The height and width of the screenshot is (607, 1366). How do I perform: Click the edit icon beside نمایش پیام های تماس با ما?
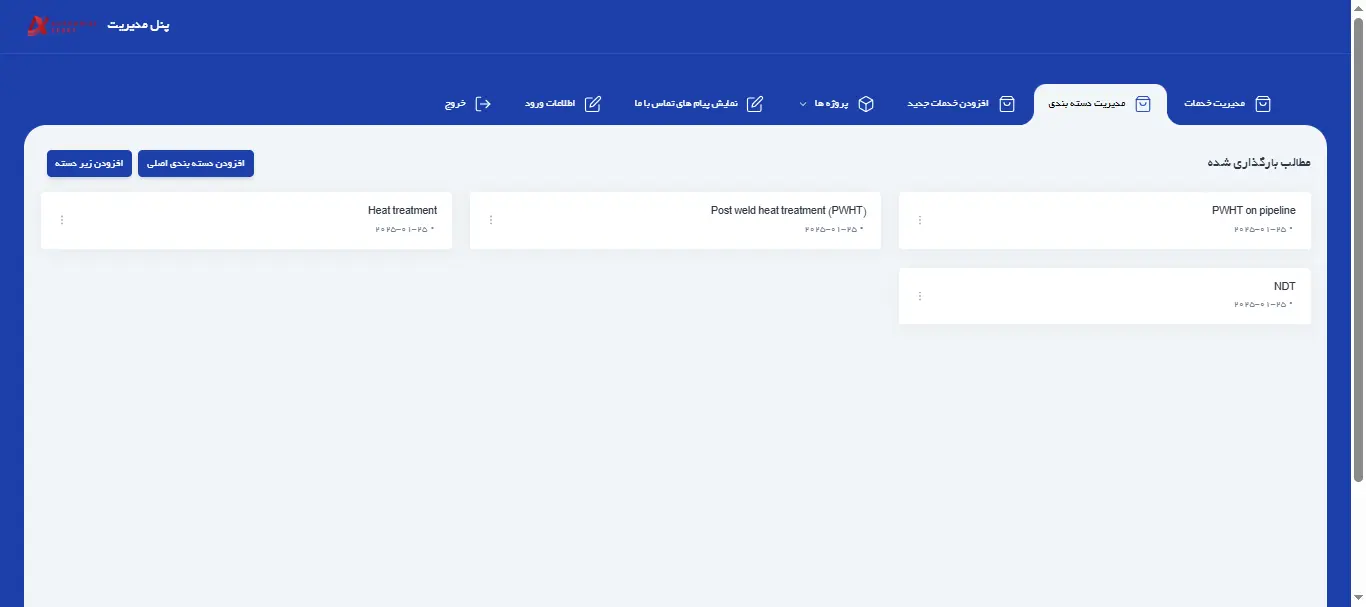click(x=755, y=104)
